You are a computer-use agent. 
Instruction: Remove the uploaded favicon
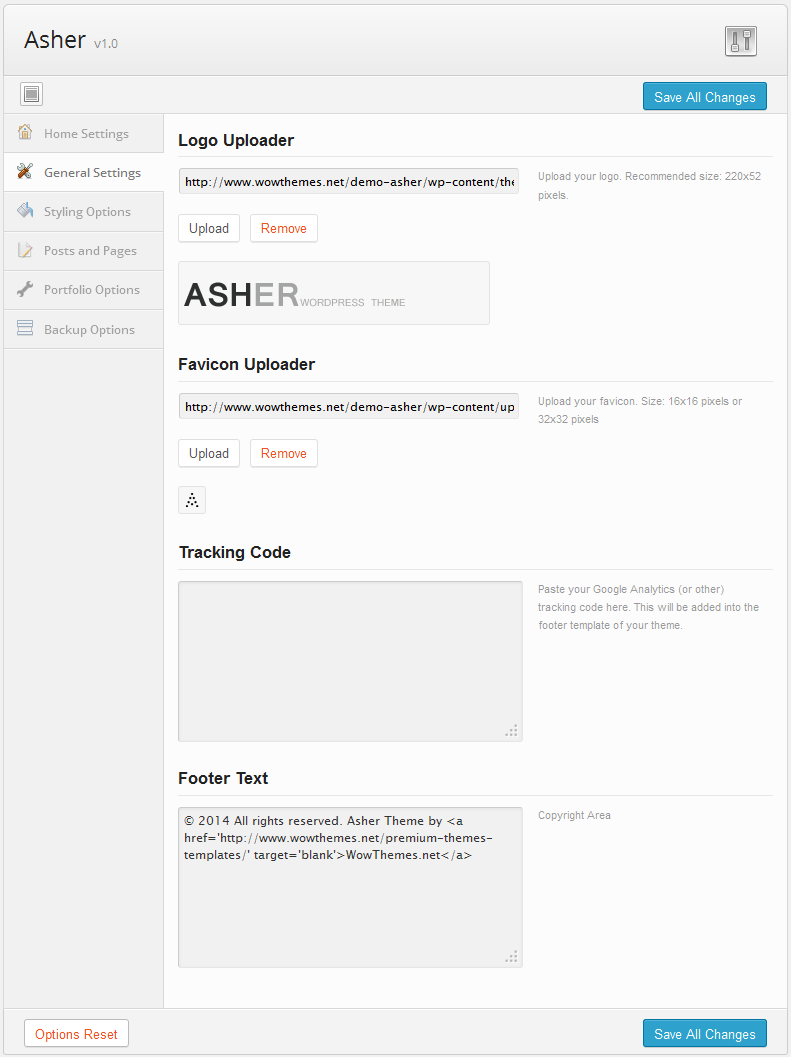[x=284, y=454]
